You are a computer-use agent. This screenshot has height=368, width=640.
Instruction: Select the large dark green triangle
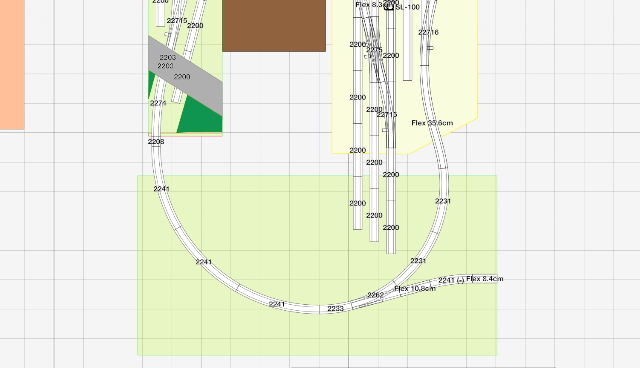coord(201,117)
